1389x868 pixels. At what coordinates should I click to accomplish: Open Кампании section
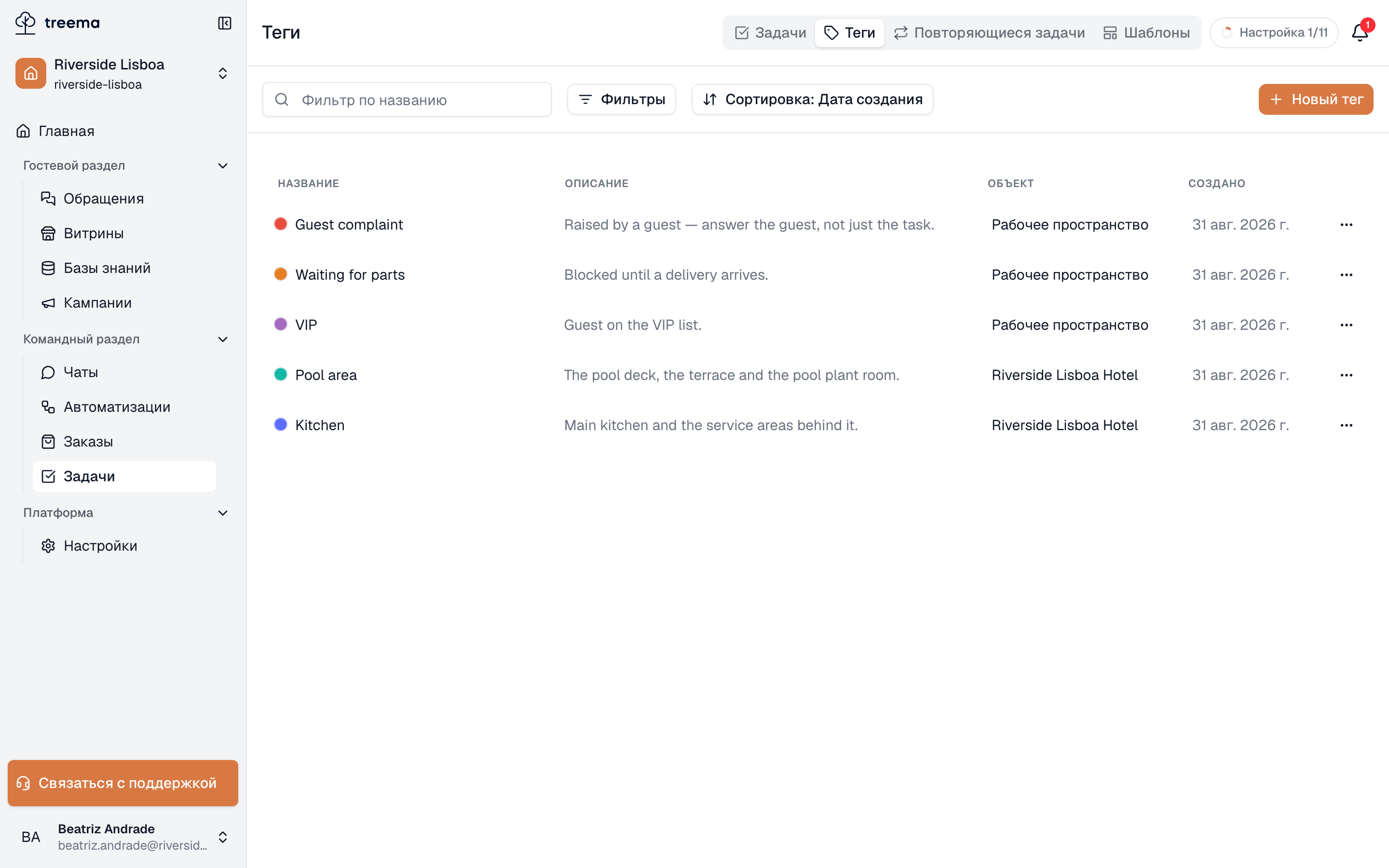(124, 303)
